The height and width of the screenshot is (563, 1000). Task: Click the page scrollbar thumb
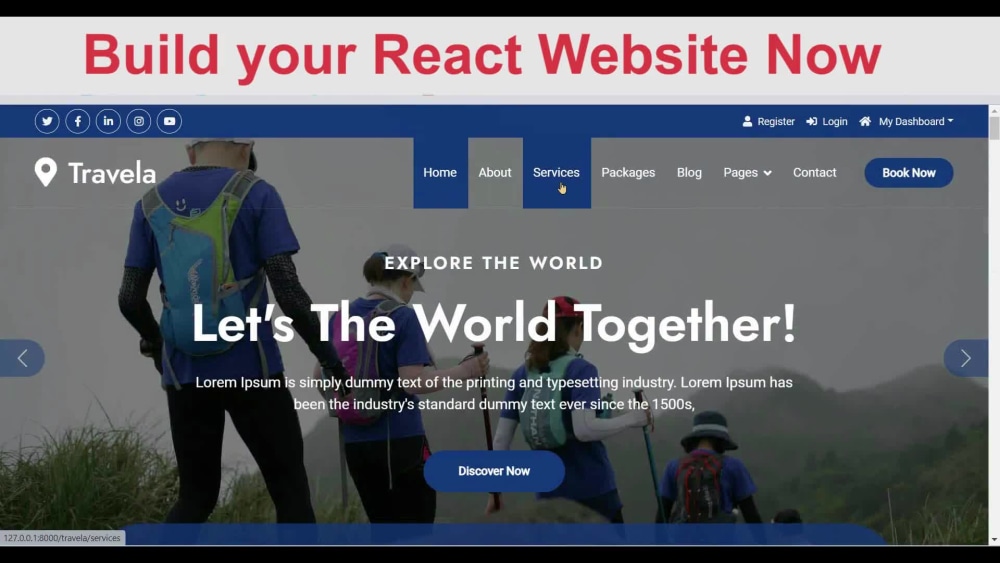point(994,128)
